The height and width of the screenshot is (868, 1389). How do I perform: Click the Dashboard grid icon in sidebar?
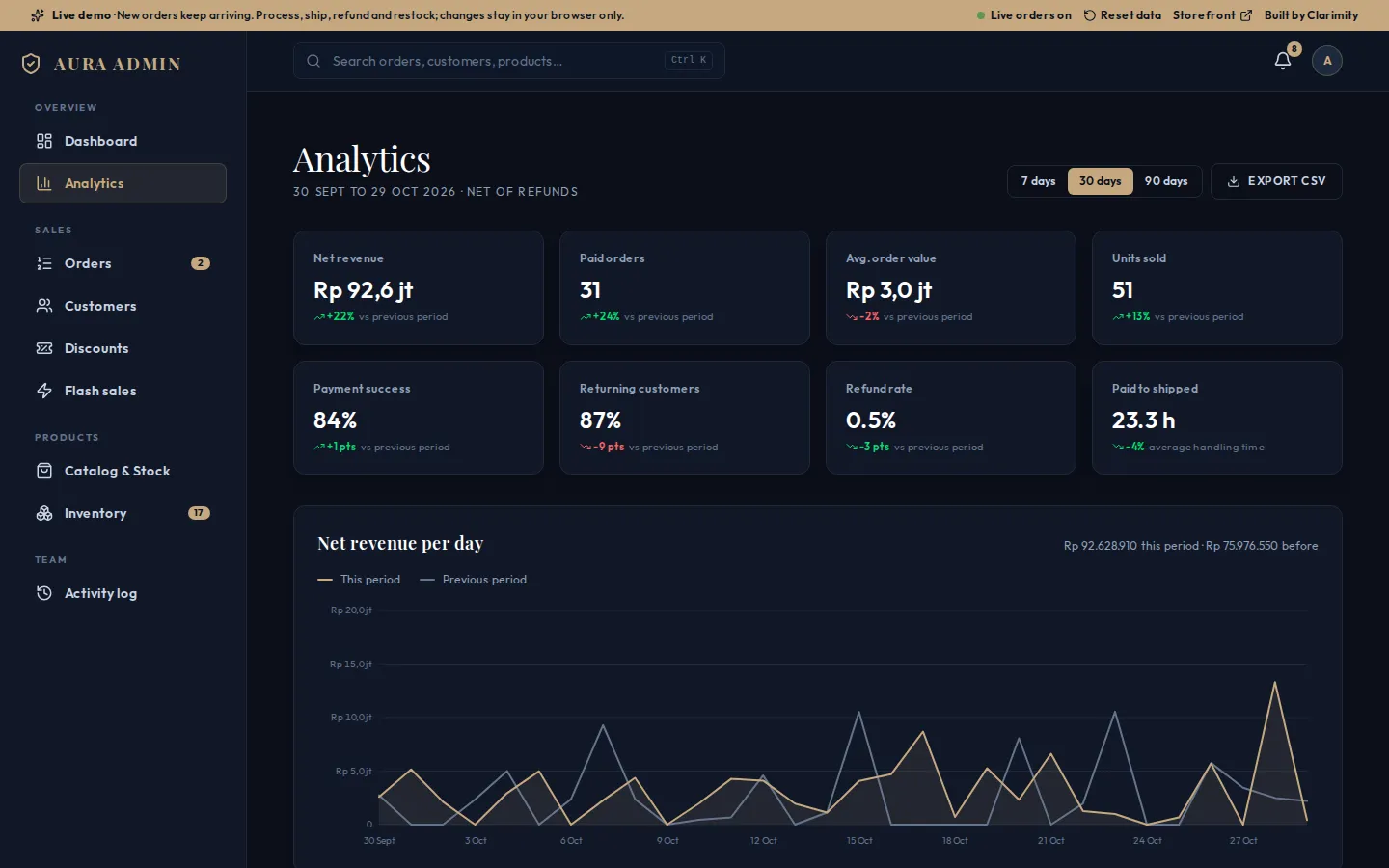(x=44, y=141)
